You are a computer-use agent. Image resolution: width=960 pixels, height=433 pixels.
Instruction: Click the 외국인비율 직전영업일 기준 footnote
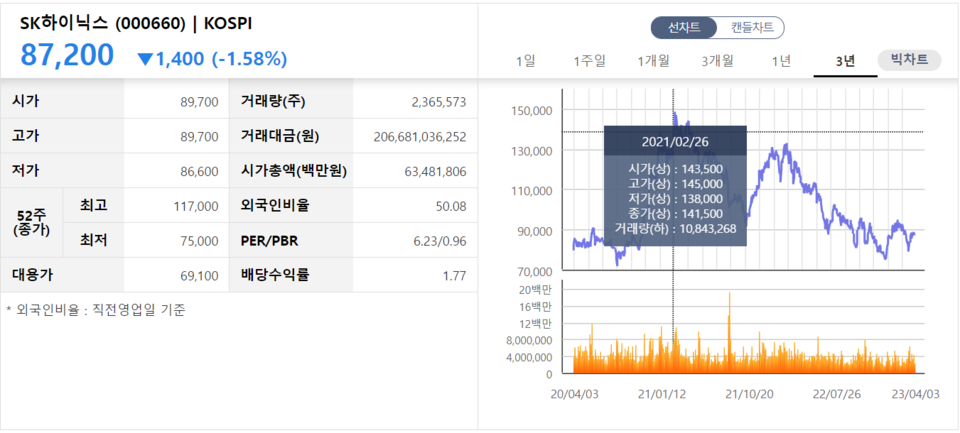coord(96,310)
